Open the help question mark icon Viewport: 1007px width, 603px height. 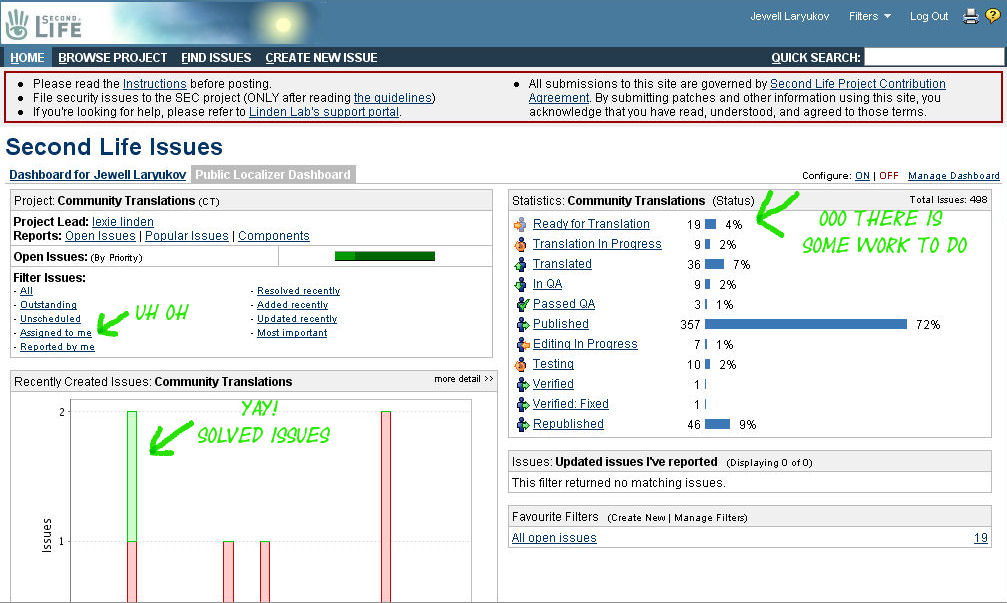(992, 16)
